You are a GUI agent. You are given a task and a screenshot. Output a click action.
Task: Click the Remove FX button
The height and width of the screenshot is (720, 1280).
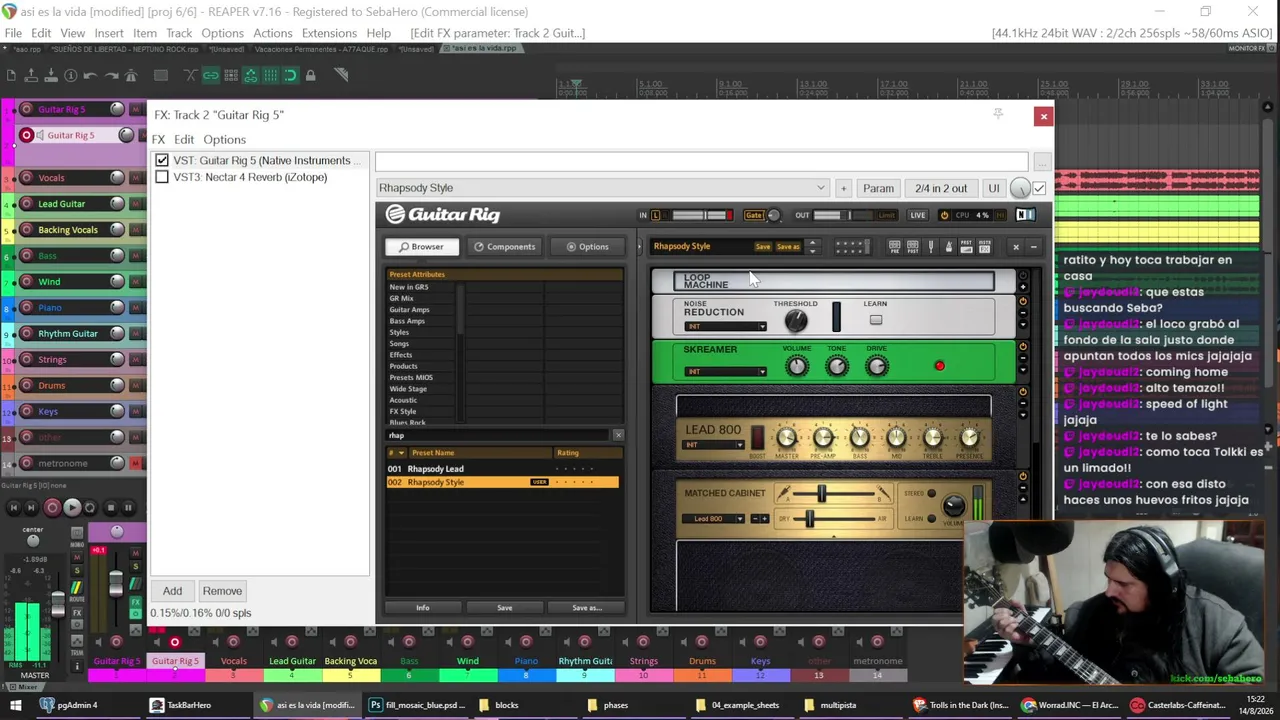(222, 591)
